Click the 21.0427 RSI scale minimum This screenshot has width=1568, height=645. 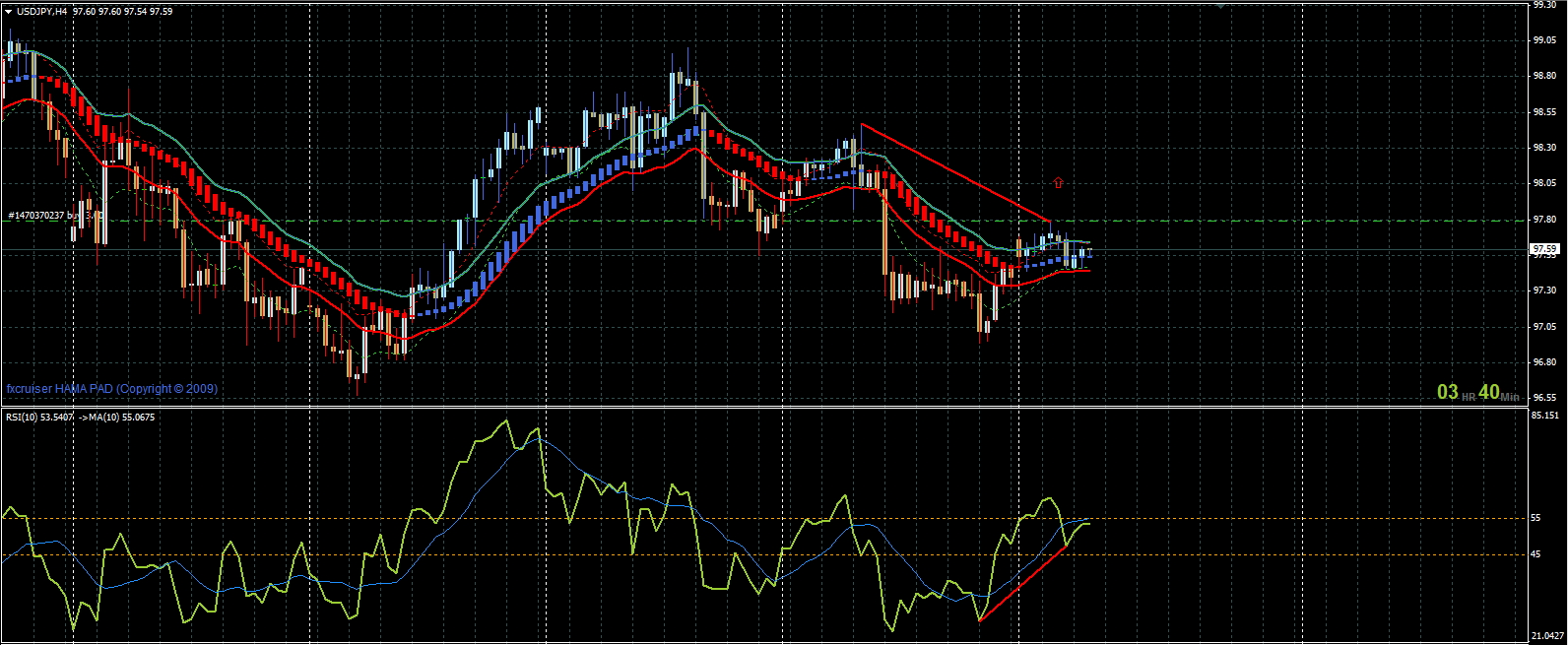pos(1547,635)
